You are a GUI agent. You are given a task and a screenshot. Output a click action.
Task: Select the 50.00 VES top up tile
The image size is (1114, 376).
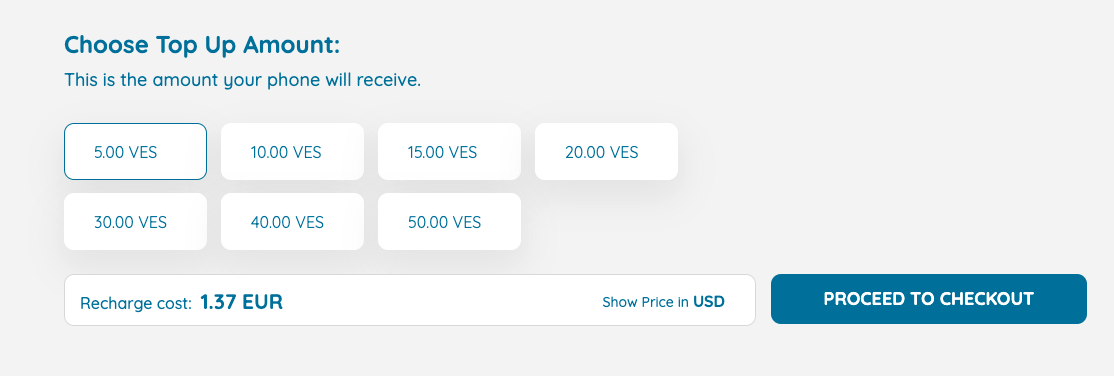point(450,222)
